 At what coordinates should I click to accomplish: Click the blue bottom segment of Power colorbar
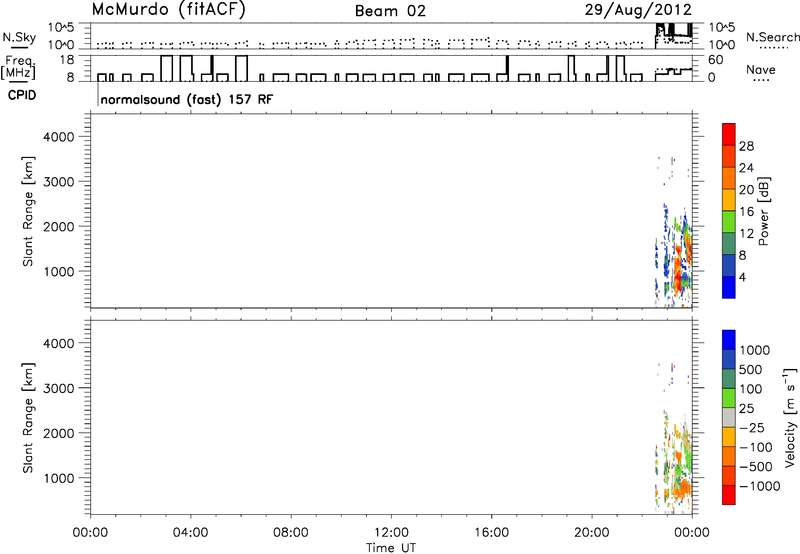729,287
